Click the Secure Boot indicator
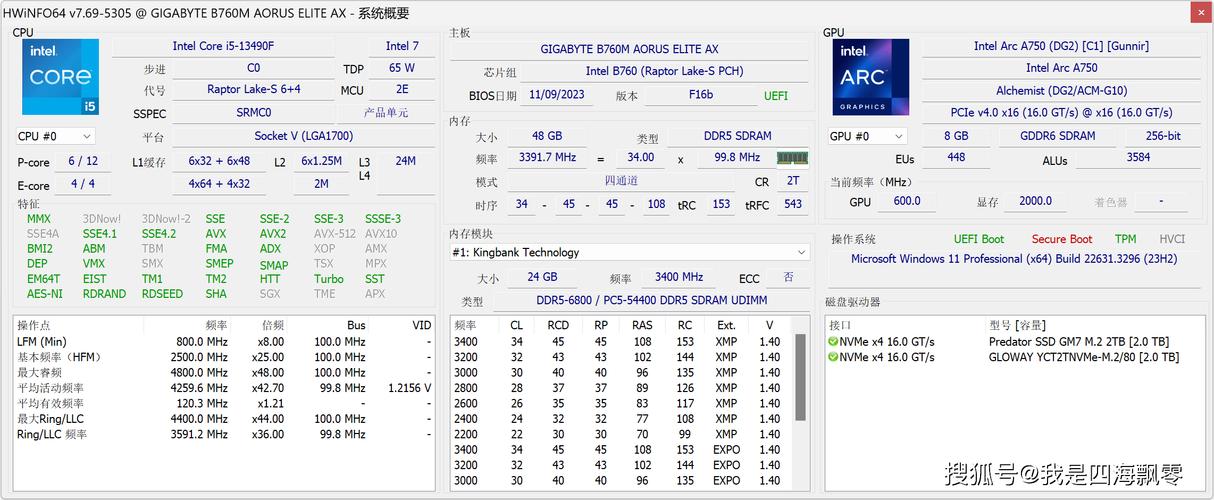The width and height of the screenshot is (1214, 500). 1062,240
